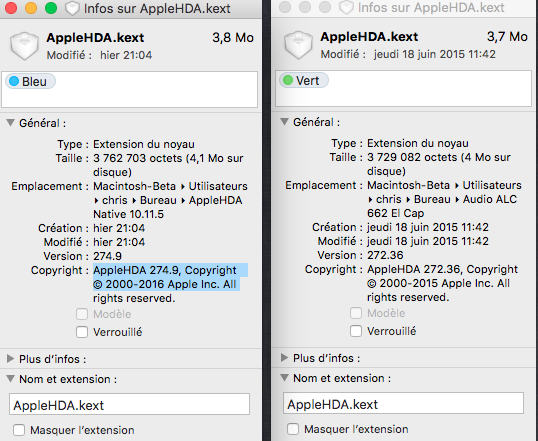This screenshot has height=441, width=538.
Task: Click version value 272.36
Action: [x=385, y=255]
